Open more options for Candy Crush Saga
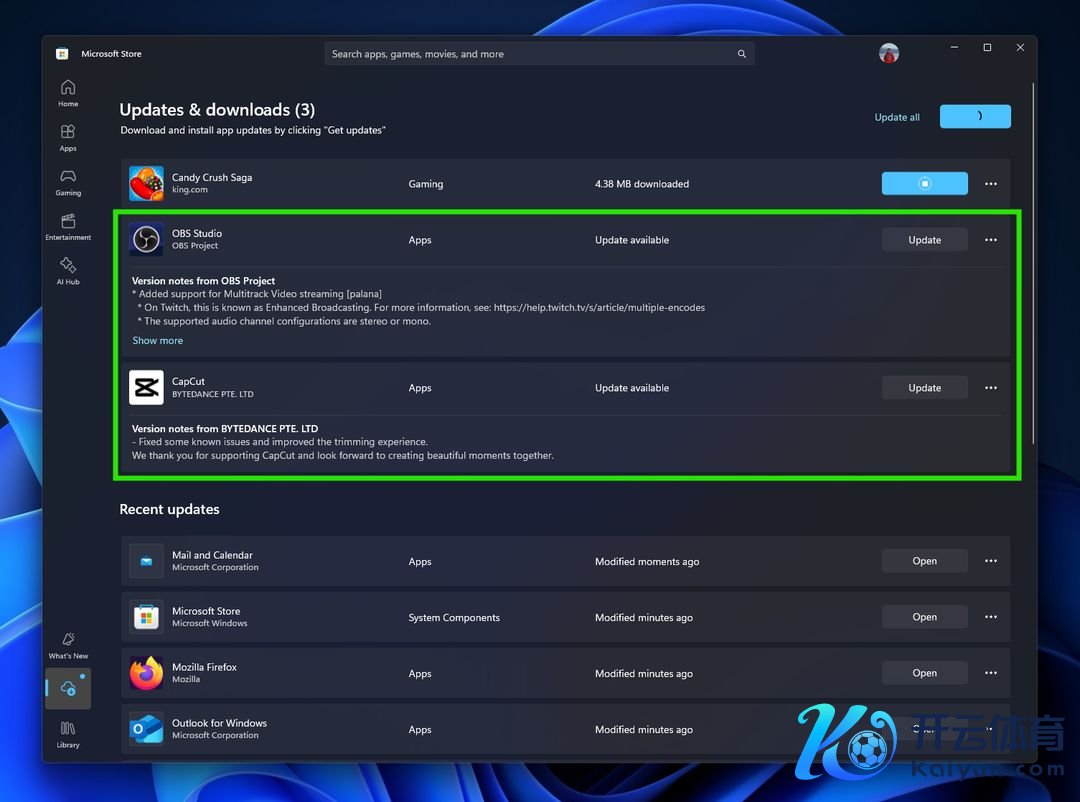 991,184
